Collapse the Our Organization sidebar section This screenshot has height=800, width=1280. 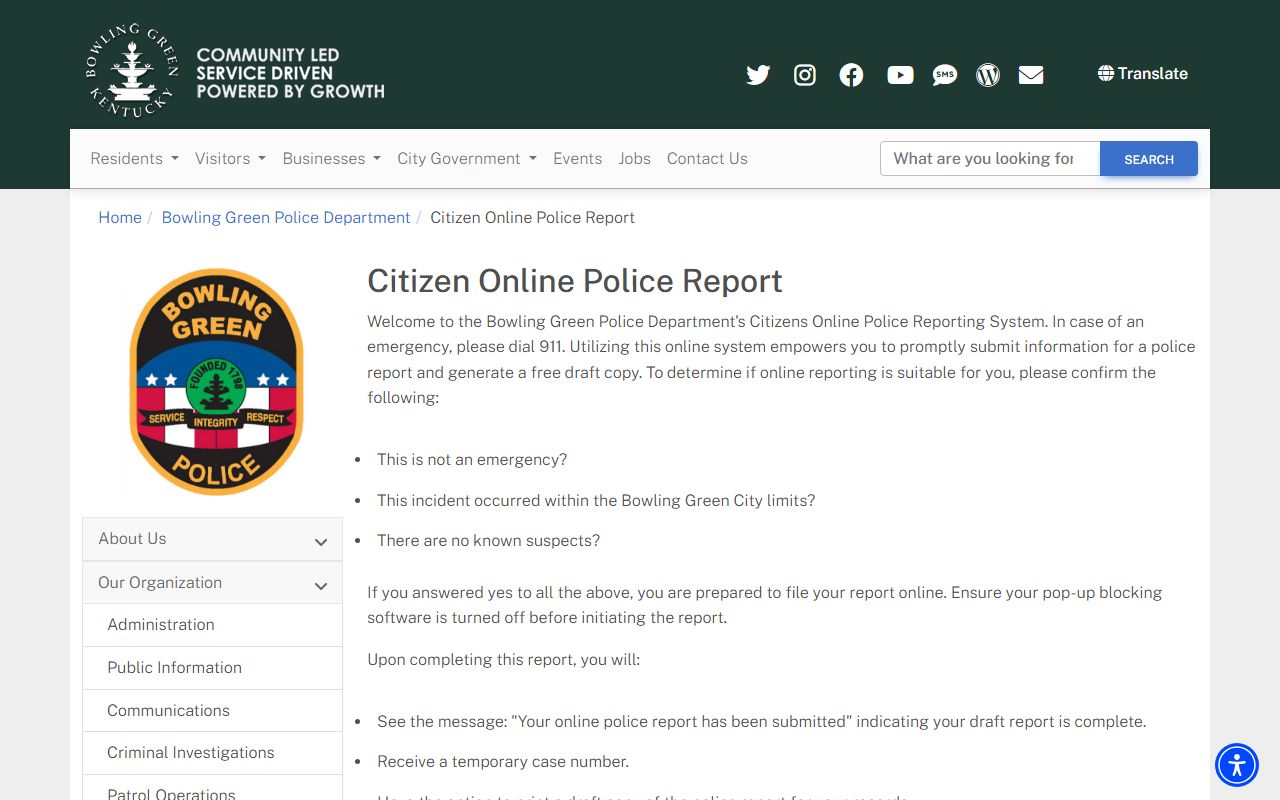(x=212, y=582)
